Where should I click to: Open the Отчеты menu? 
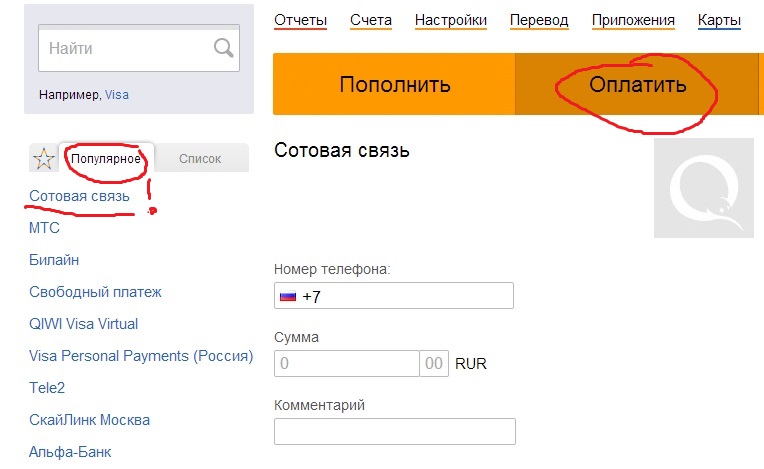pos(301,20)
